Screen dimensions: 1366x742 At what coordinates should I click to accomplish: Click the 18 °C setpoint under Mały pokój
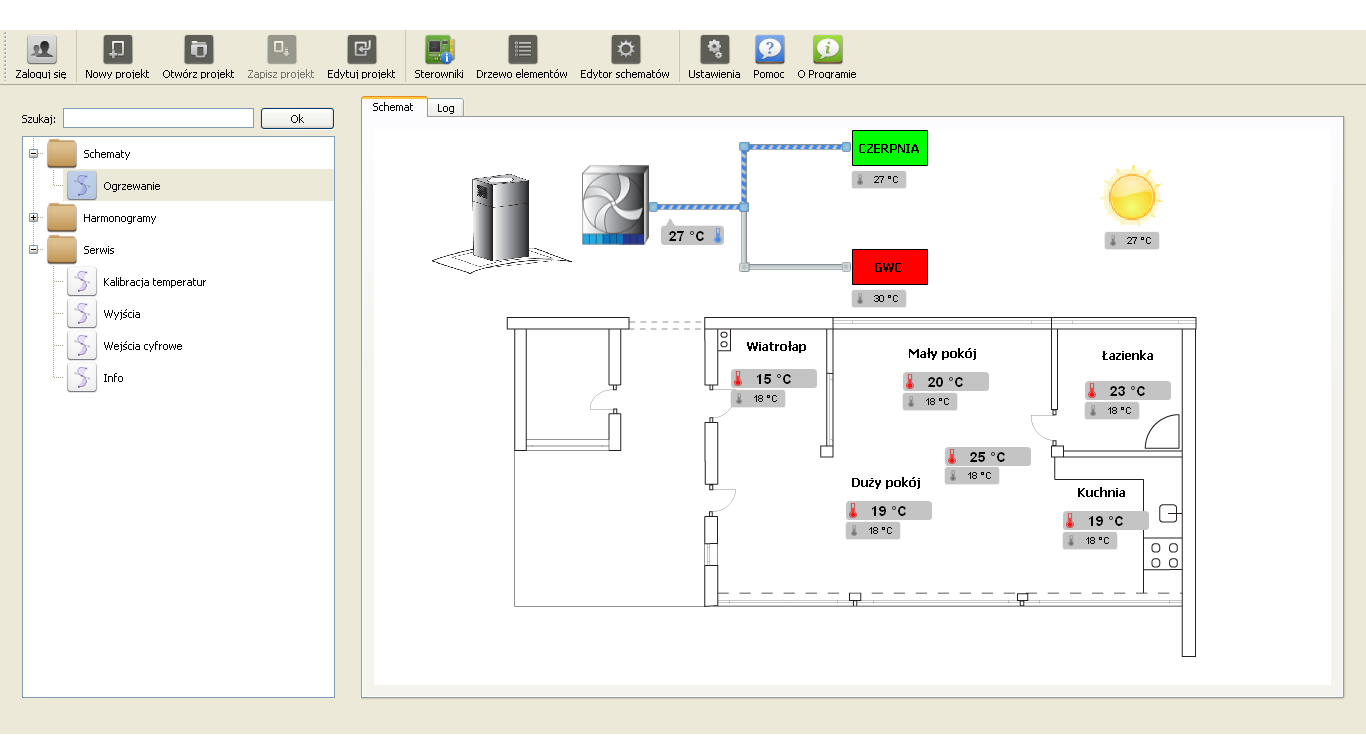(x=929, y=401)
